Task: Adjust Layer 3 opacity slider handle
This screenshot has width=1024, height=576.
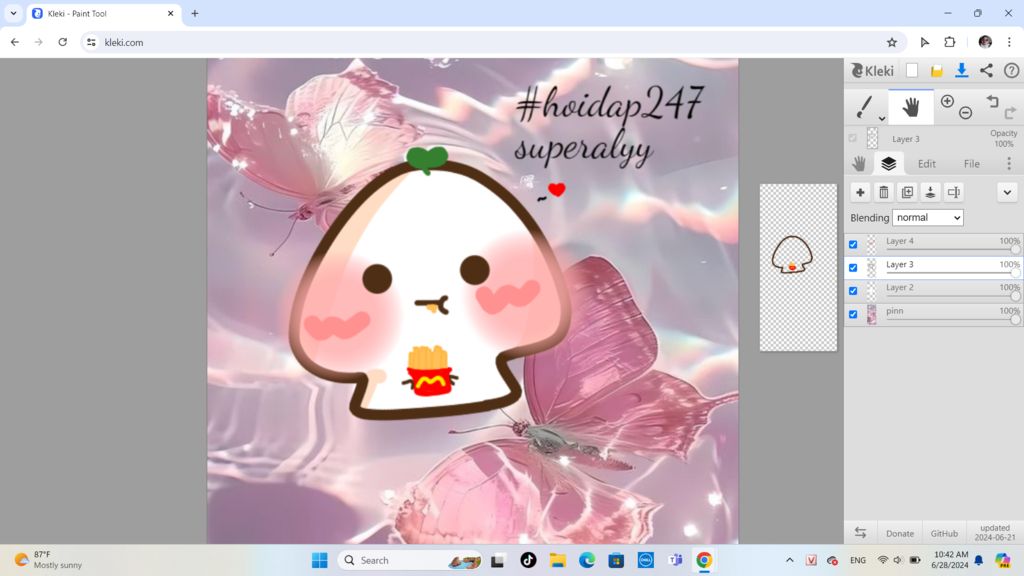Action: 1015,273
